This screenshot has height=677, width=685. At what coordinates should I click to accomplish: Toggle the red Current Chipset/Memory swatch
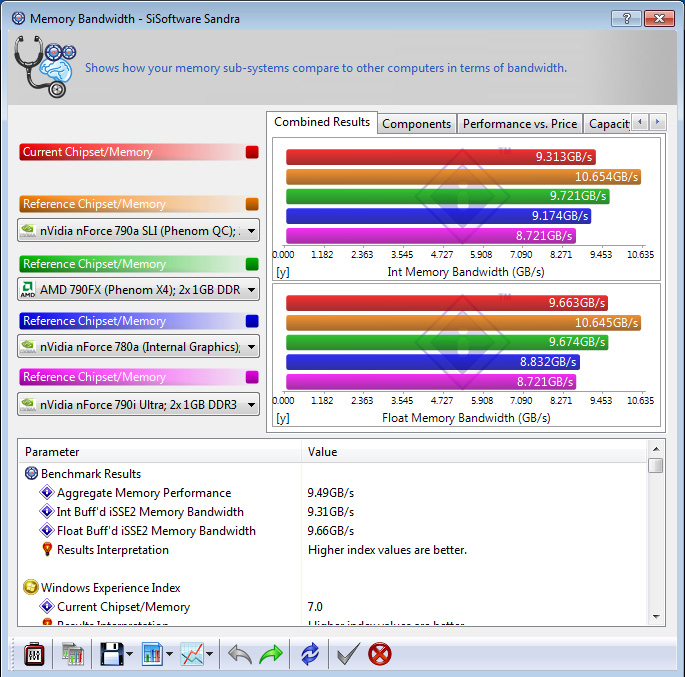pos(252,152)
